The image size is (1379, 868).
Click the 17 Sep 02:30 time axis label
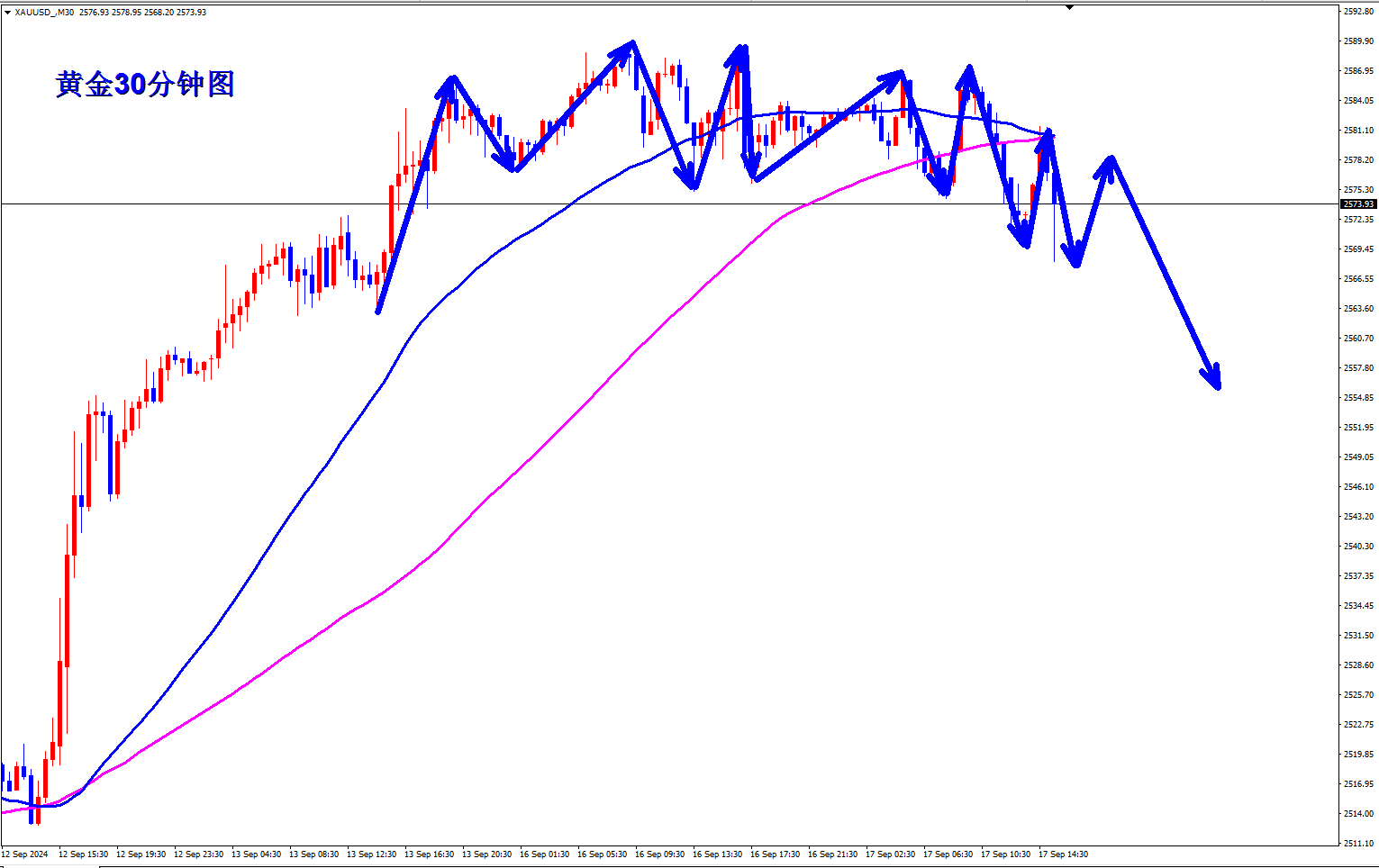tap(890, 854)
